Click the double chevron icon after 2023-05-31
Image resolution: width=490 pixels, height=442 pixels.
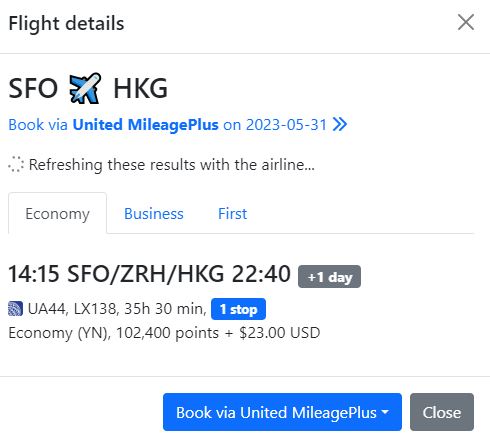point(340,125)
